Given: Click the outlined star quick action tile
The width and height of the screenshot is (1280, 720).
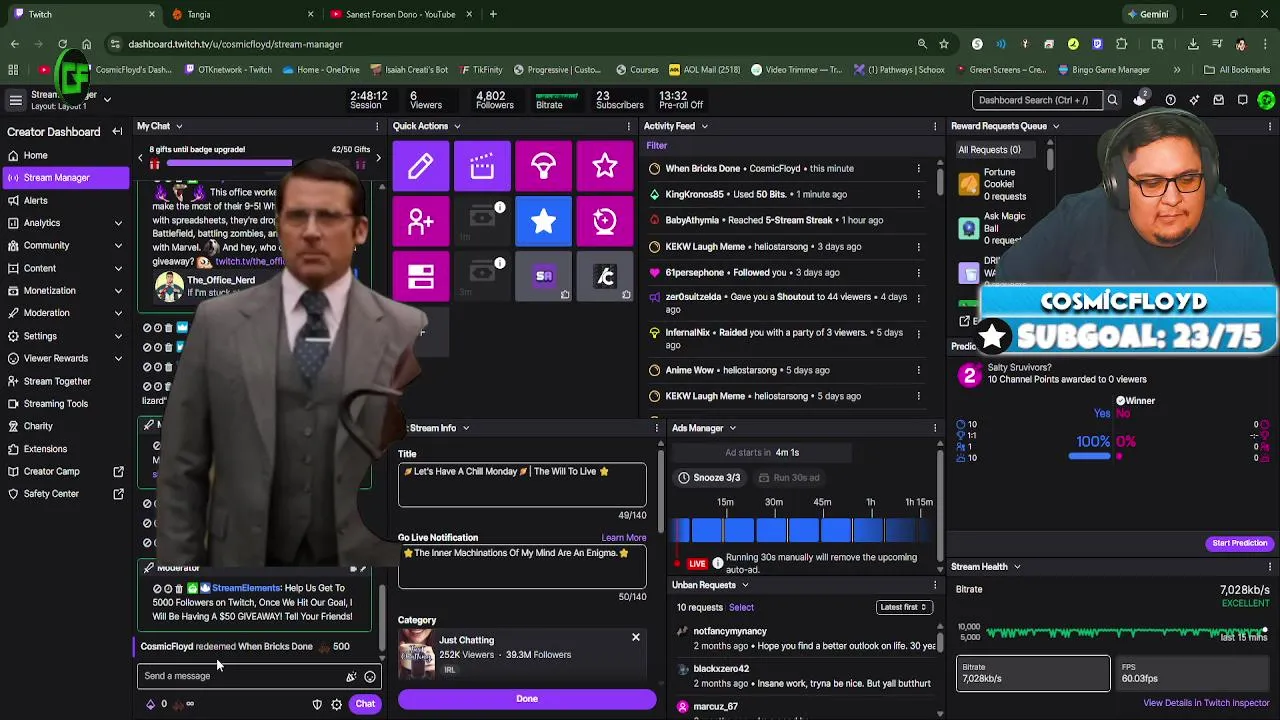Looking at the screenshot, I should (604, 167).
